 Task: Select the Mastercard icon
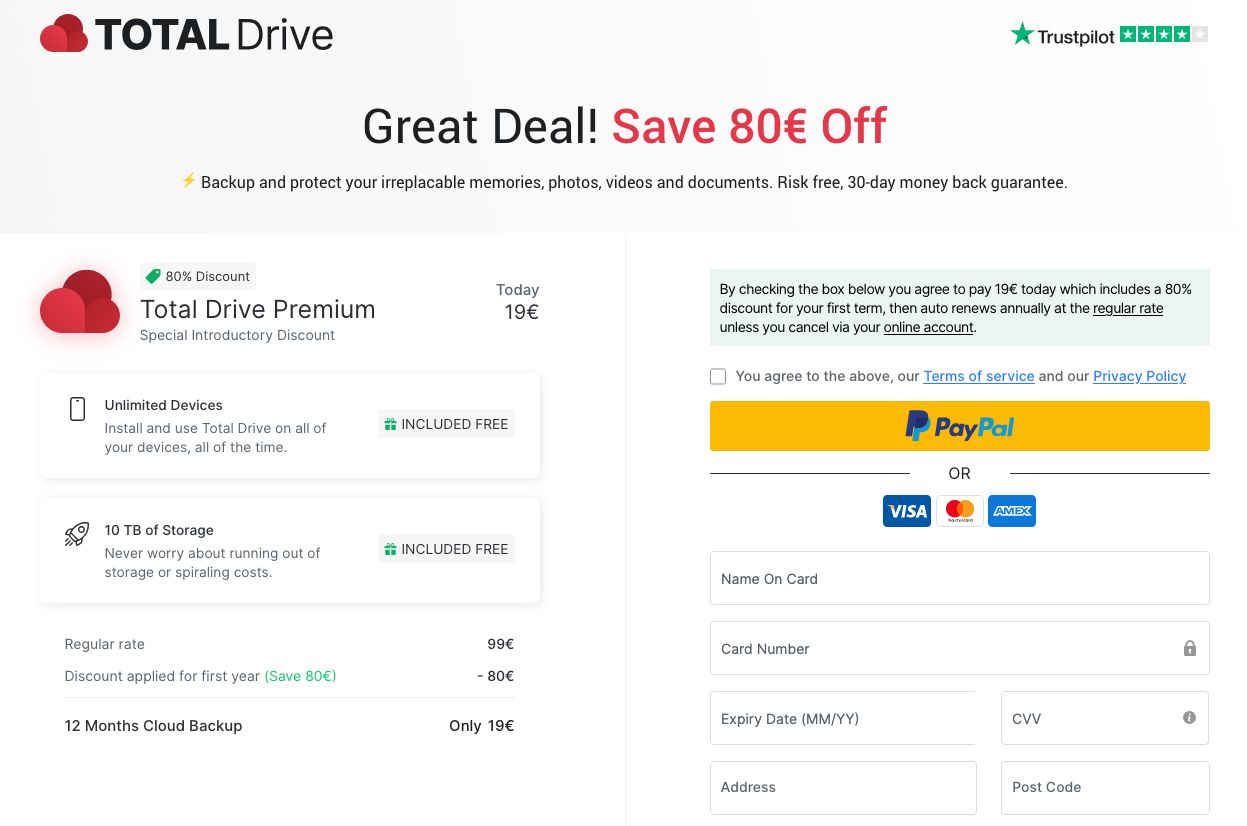pos(960,511)
